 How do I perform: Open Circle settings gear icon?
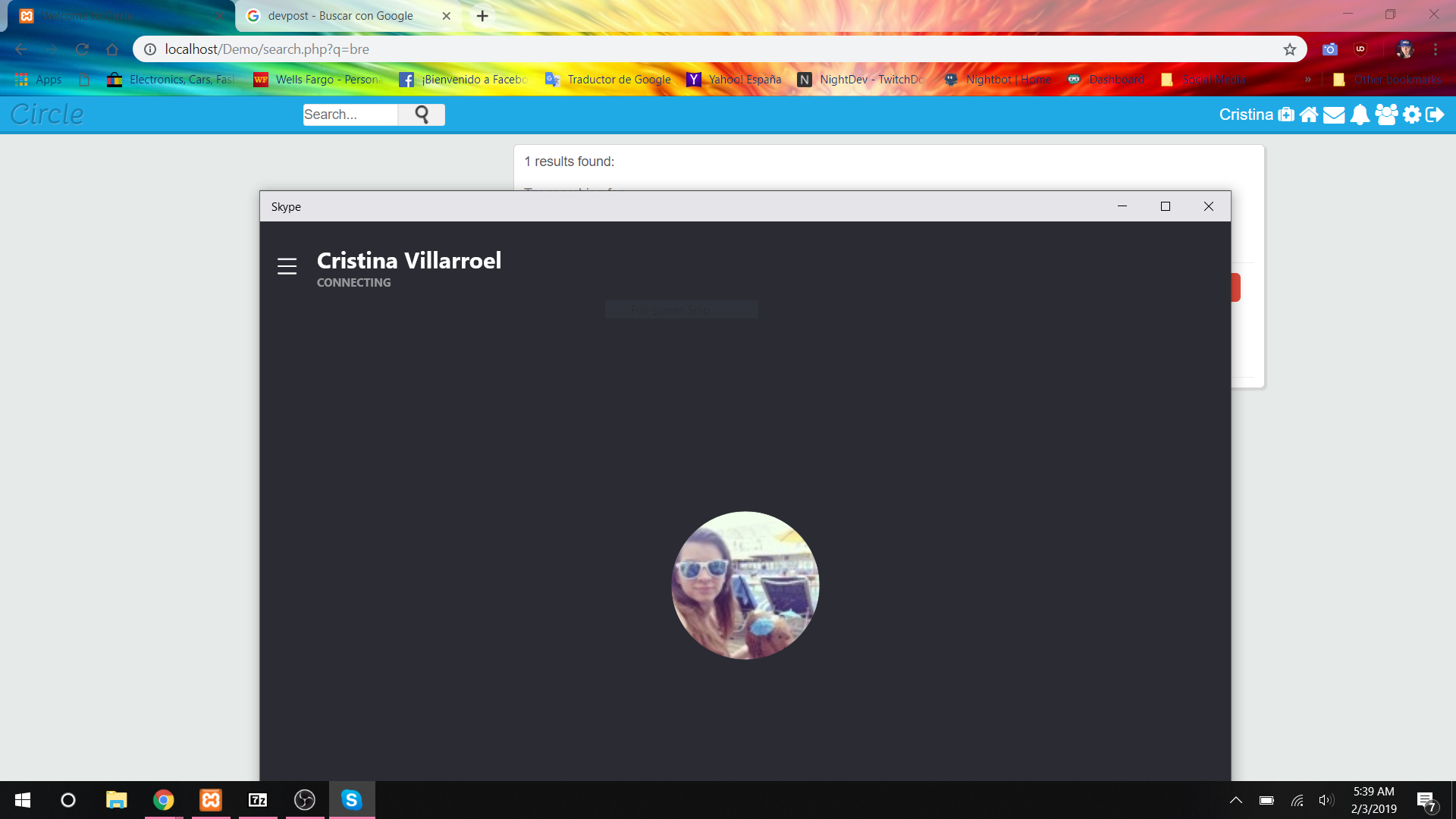(x=1411, y=115)
